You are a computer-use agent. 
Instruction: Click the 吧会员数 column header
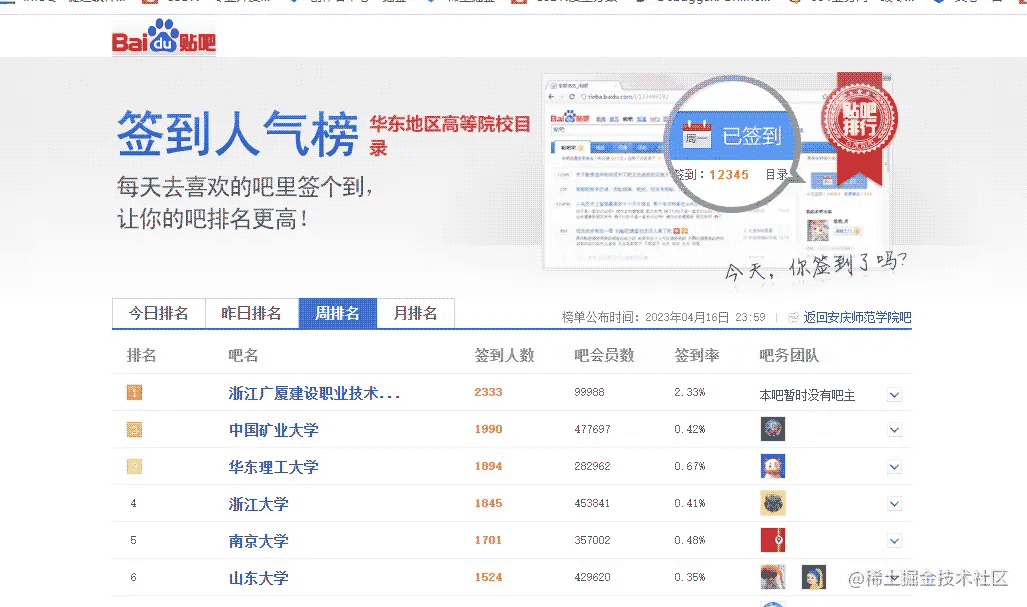[x=604, y=355]
